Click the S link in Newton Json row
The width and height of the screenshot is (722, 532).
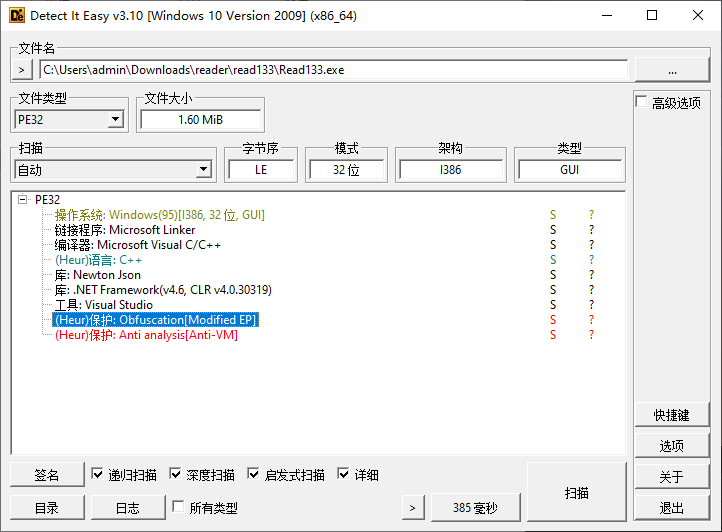coord(553,275)
